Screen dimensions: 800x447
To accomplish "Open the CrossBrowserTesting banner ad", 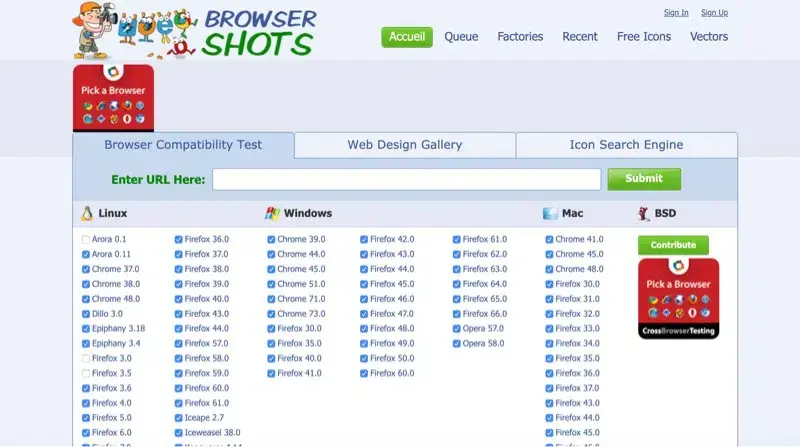I will pos(679,299).
